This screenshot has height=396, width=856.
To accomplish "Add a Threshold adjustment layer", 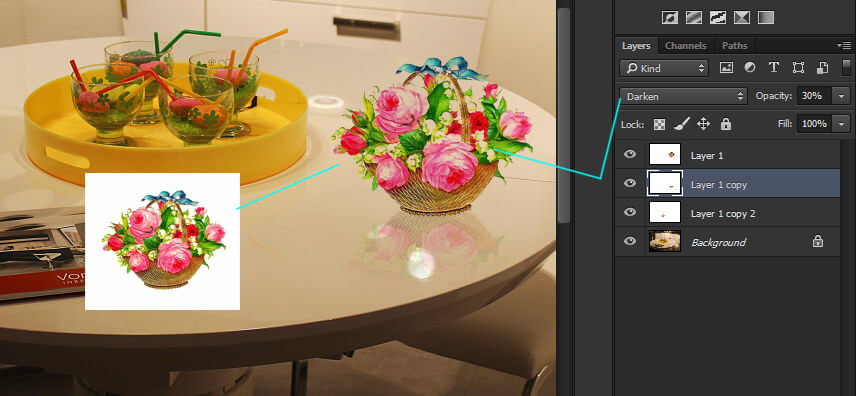I will [x=717, y=17].
